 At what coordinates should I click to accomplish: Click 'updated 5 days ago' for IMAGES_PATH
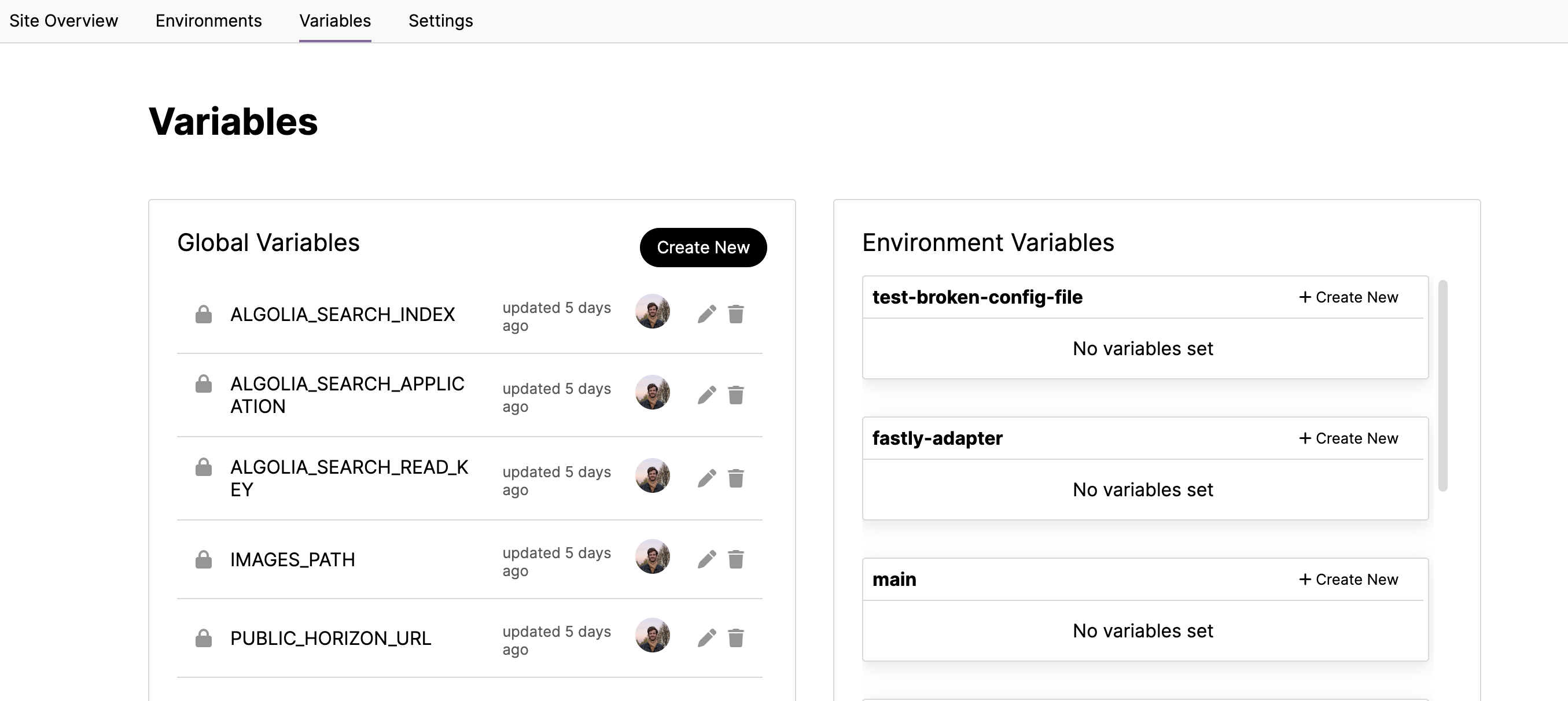557,562
